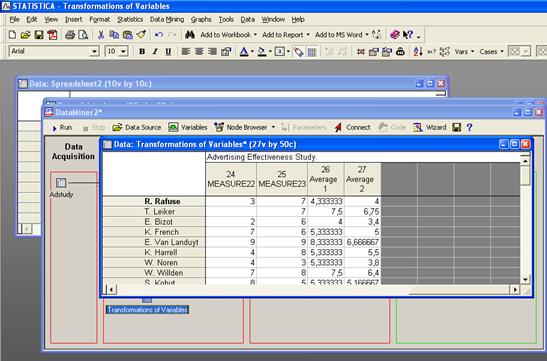Click the binoculars-like icon in format toolbar
Viewport: 547px width, 361px height.
(x=400, y=52)
